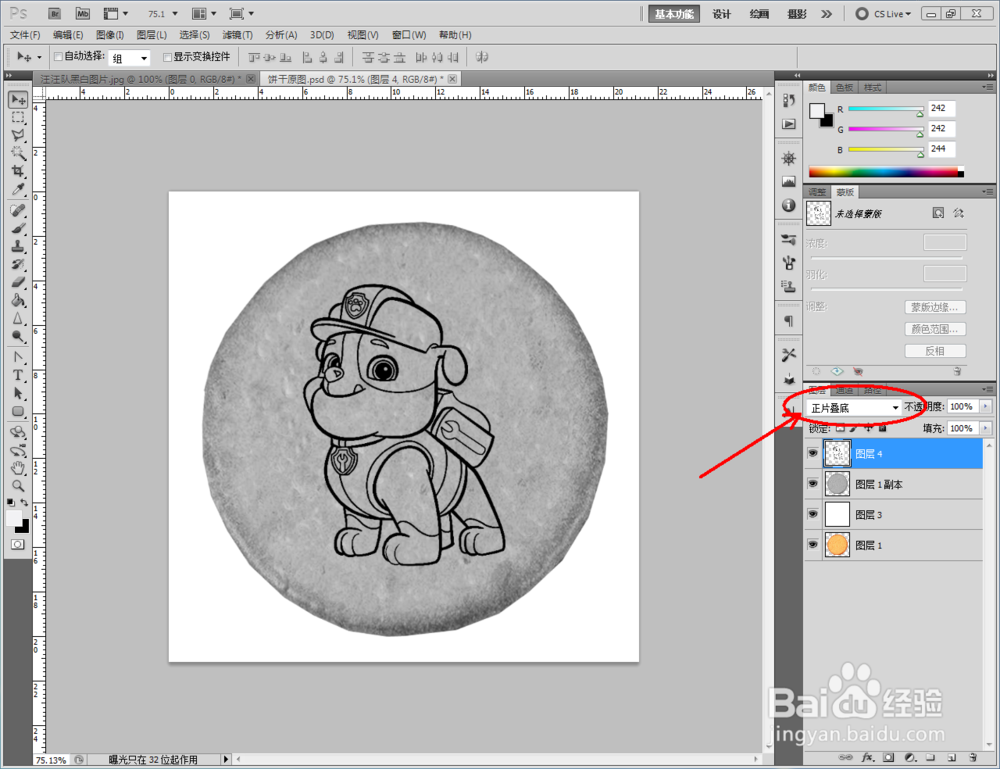Viewport: 1000px width, 769px height.
Task: Select the Eraser tool
Action: 18,282
